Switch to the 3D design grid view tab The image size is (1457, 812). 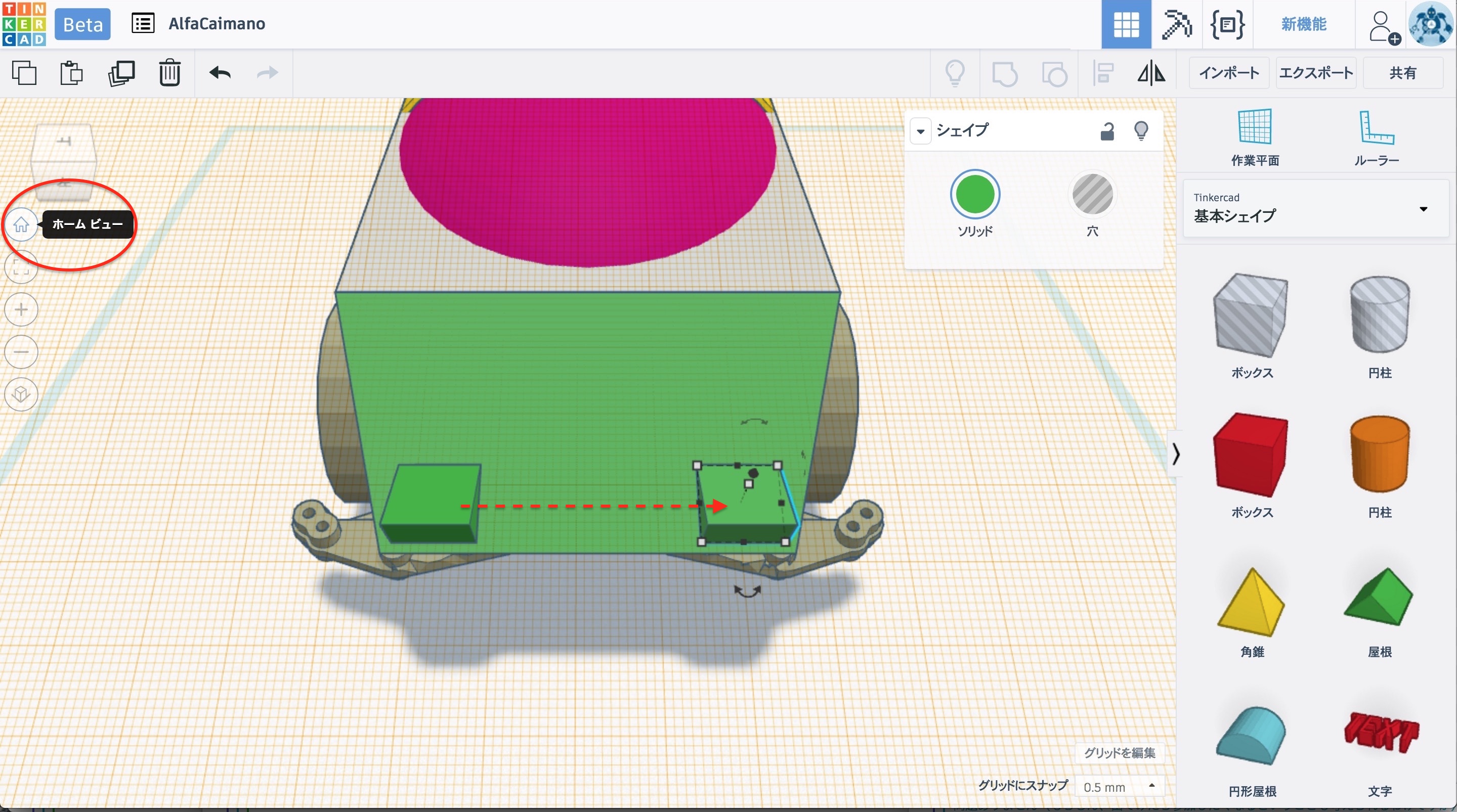(x=1126, y=24)
